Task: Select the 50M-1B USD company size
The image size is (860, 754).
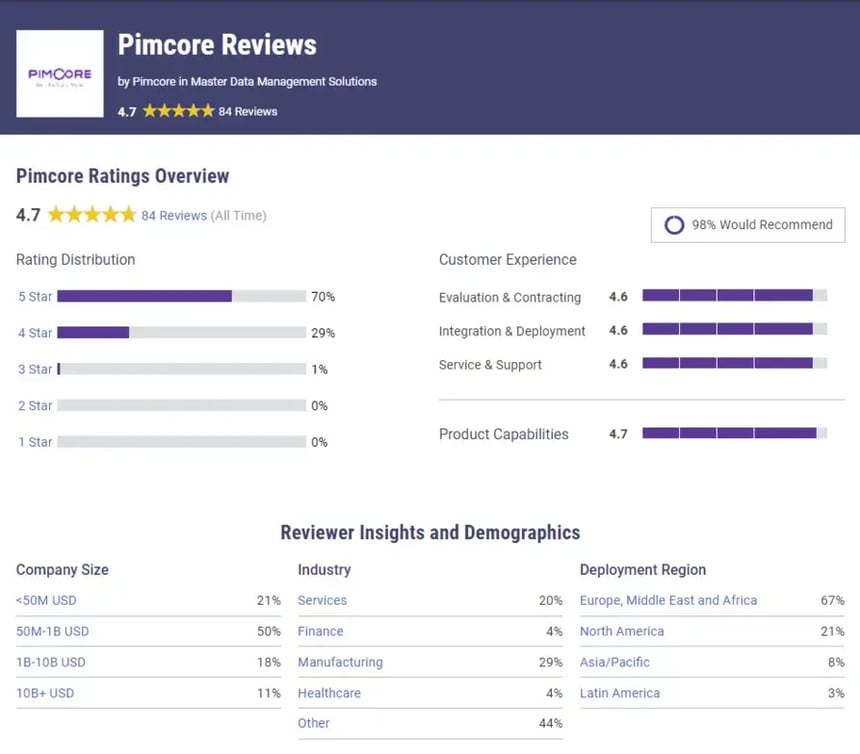Action: point(53,631)
